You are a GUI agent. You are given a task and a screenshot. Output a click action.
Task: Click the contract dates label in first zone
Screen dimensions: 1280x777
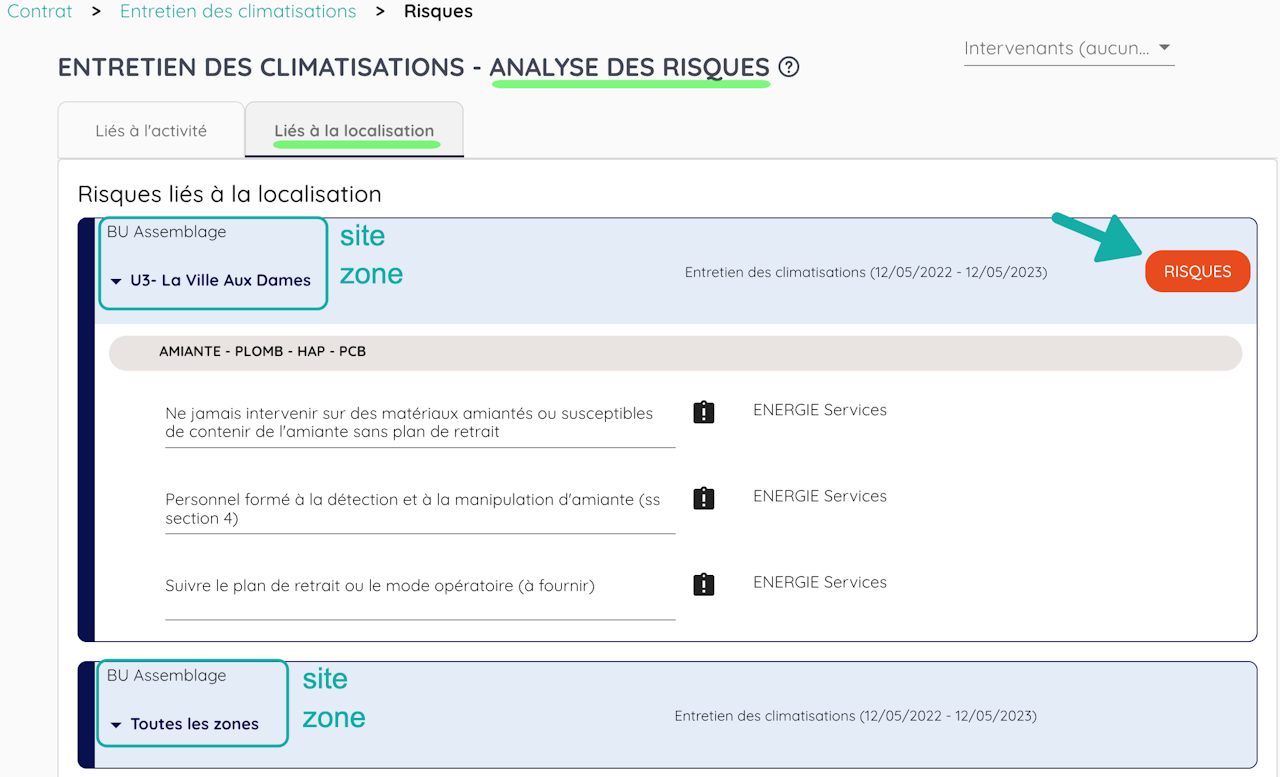pos(866,272)
